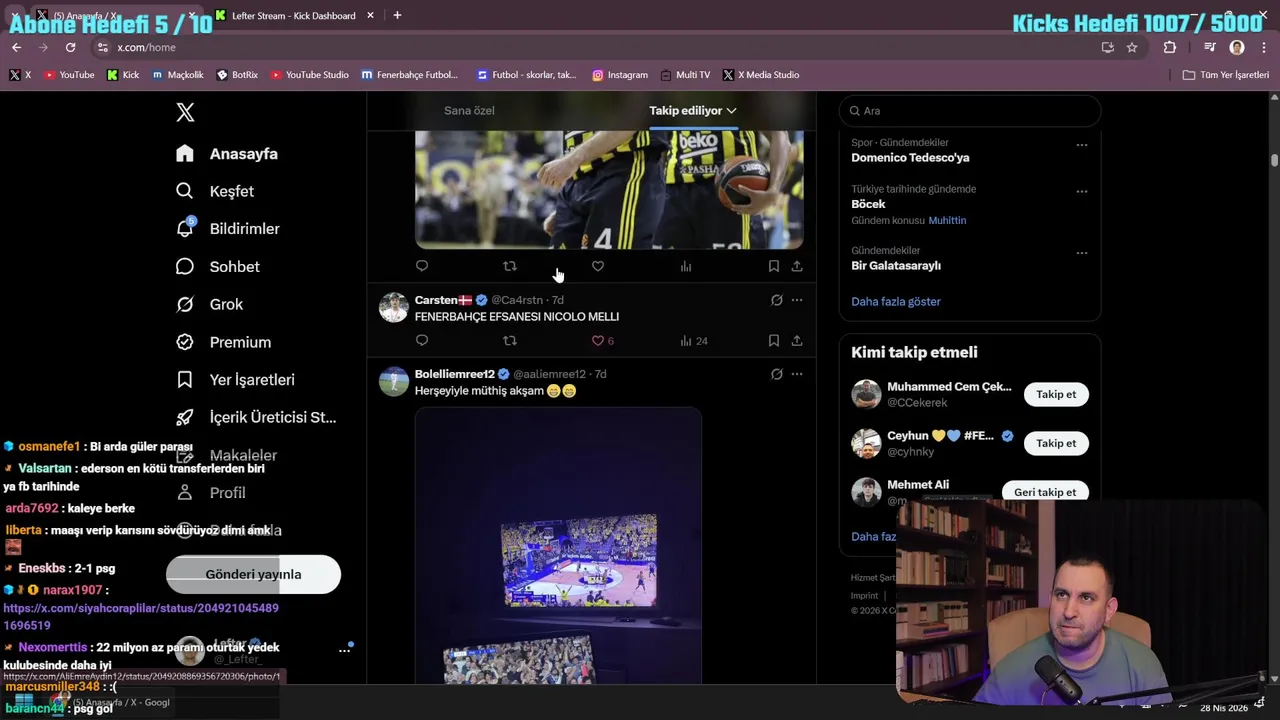1280x720 pixels.
Task: Repost the basketball photo post
Action: coord(510,266)
